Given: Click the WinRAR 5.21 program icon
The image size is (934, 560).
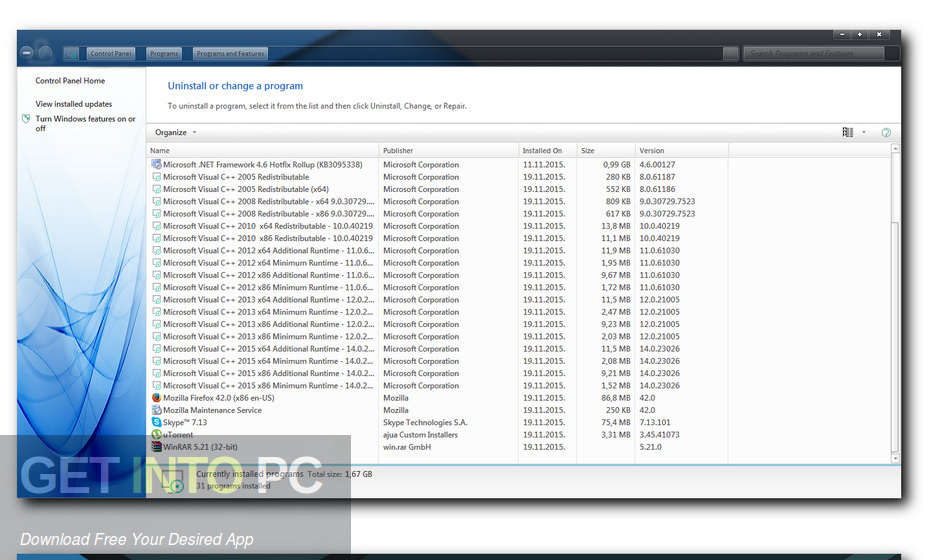Looking at the screenshot, I should pos(157,447).
